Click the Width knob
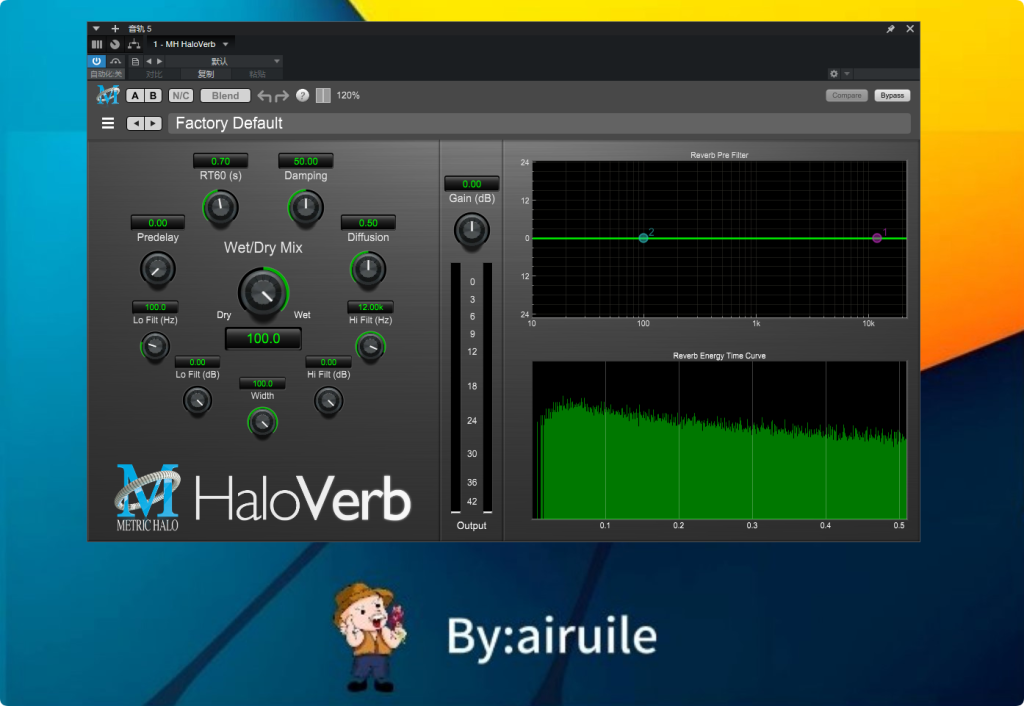The width and height of the screenshot is (1024, 706). click(x=263, y=423)
